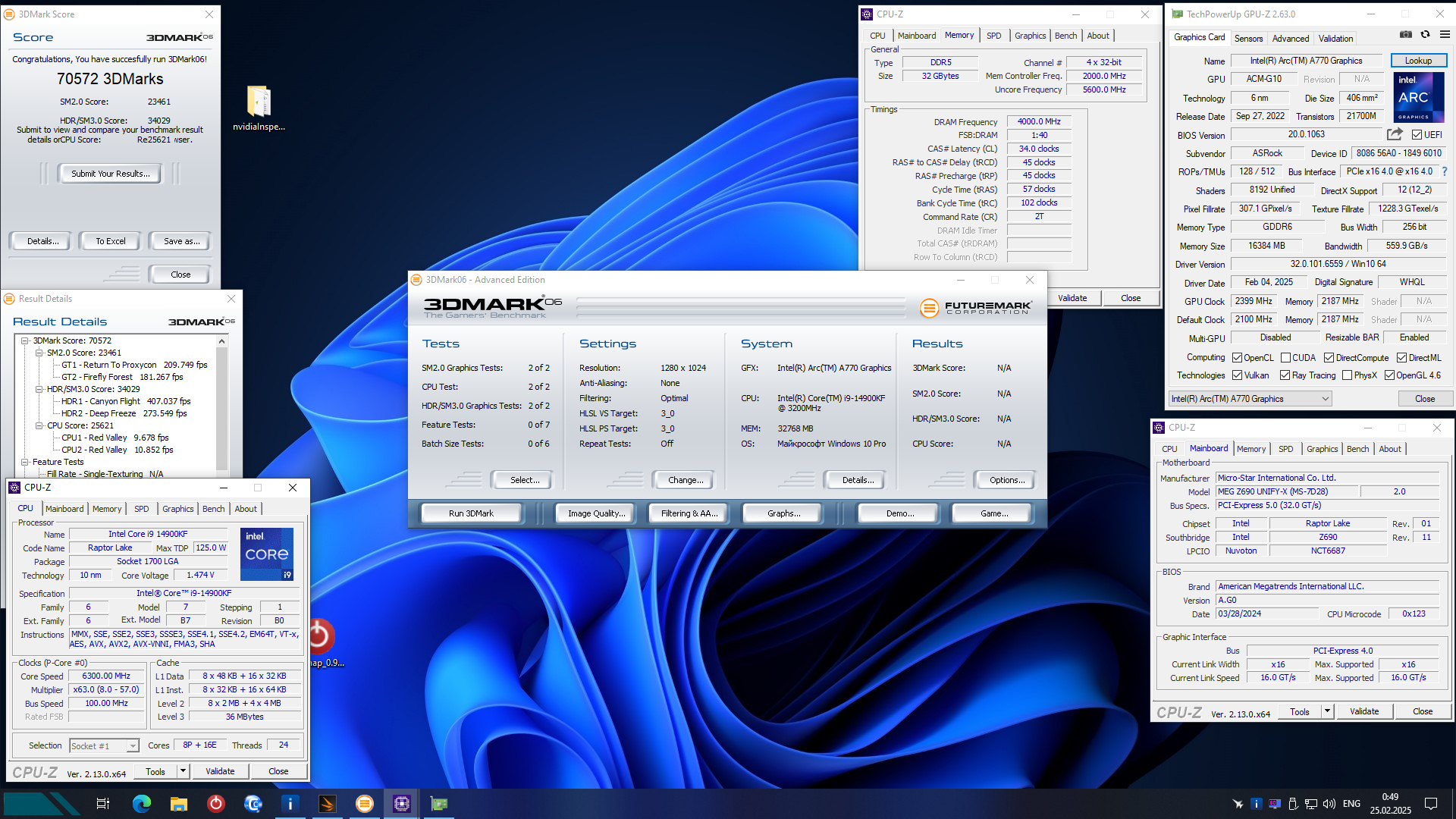This screenshot has width=1456, height=819.
Task: Collapse SM2.0 Score: 23461 tree node
Action: 39,353
